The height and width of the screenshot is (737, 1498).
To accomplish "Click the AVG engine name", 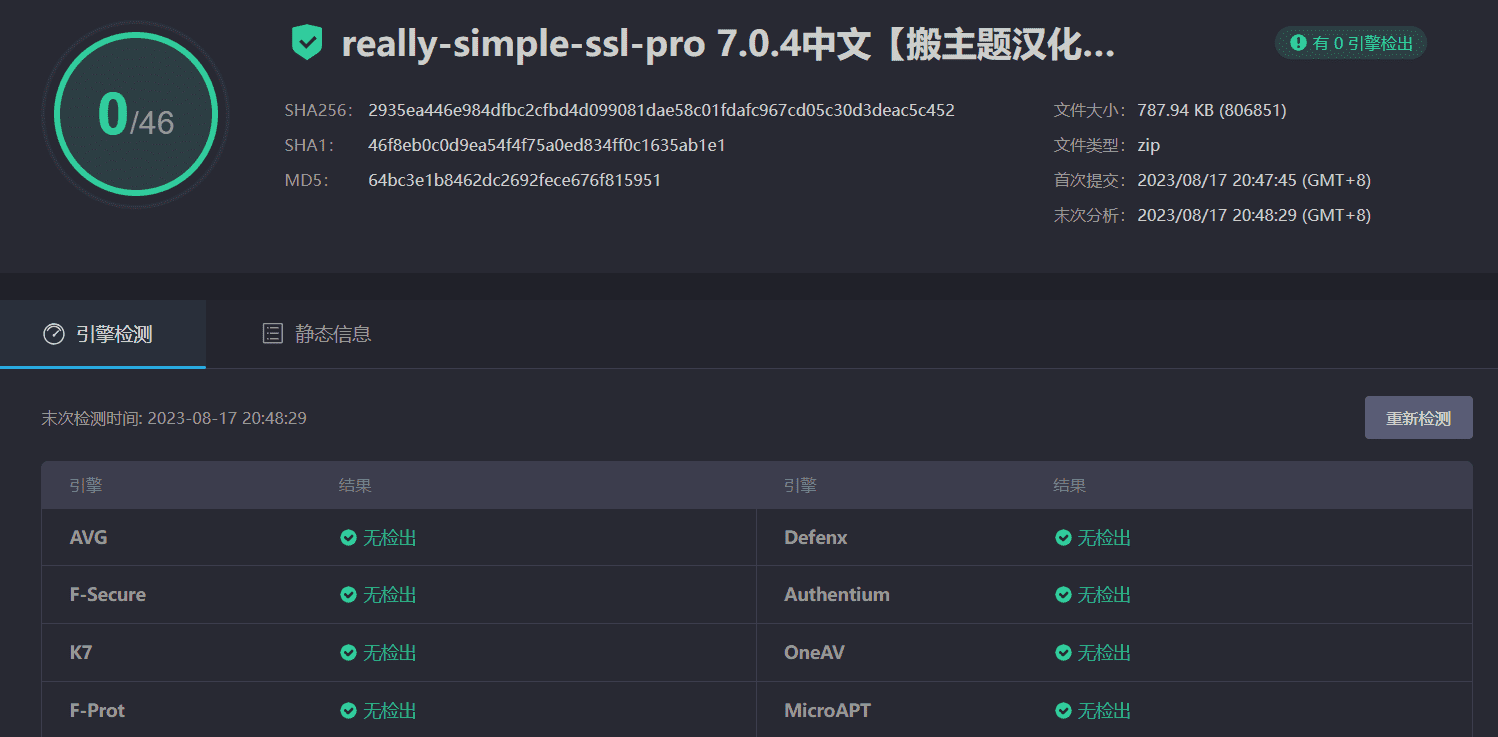I will [88, 538].
